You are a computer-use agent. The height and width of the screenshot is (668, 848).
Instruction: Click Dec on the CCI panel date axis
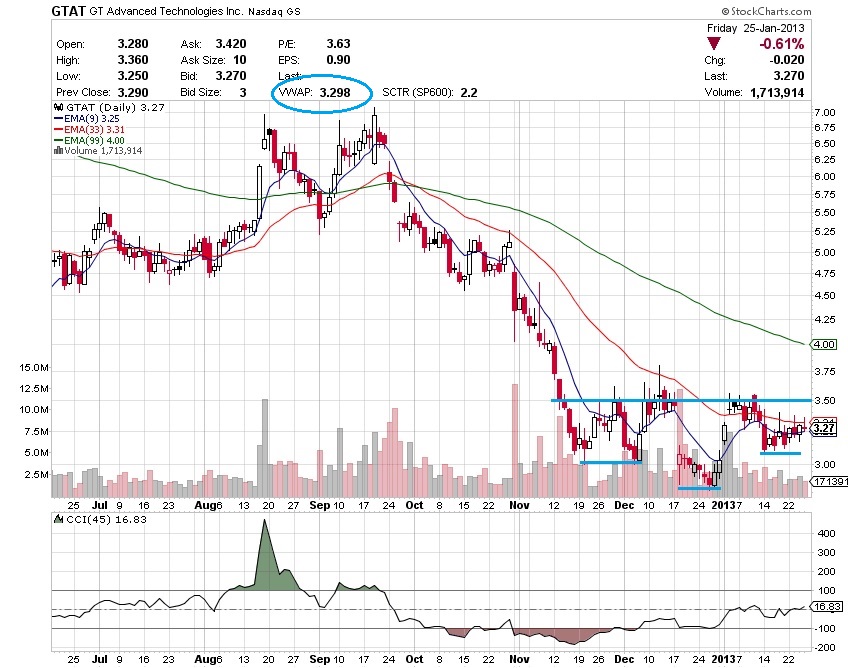pos(624,659)
